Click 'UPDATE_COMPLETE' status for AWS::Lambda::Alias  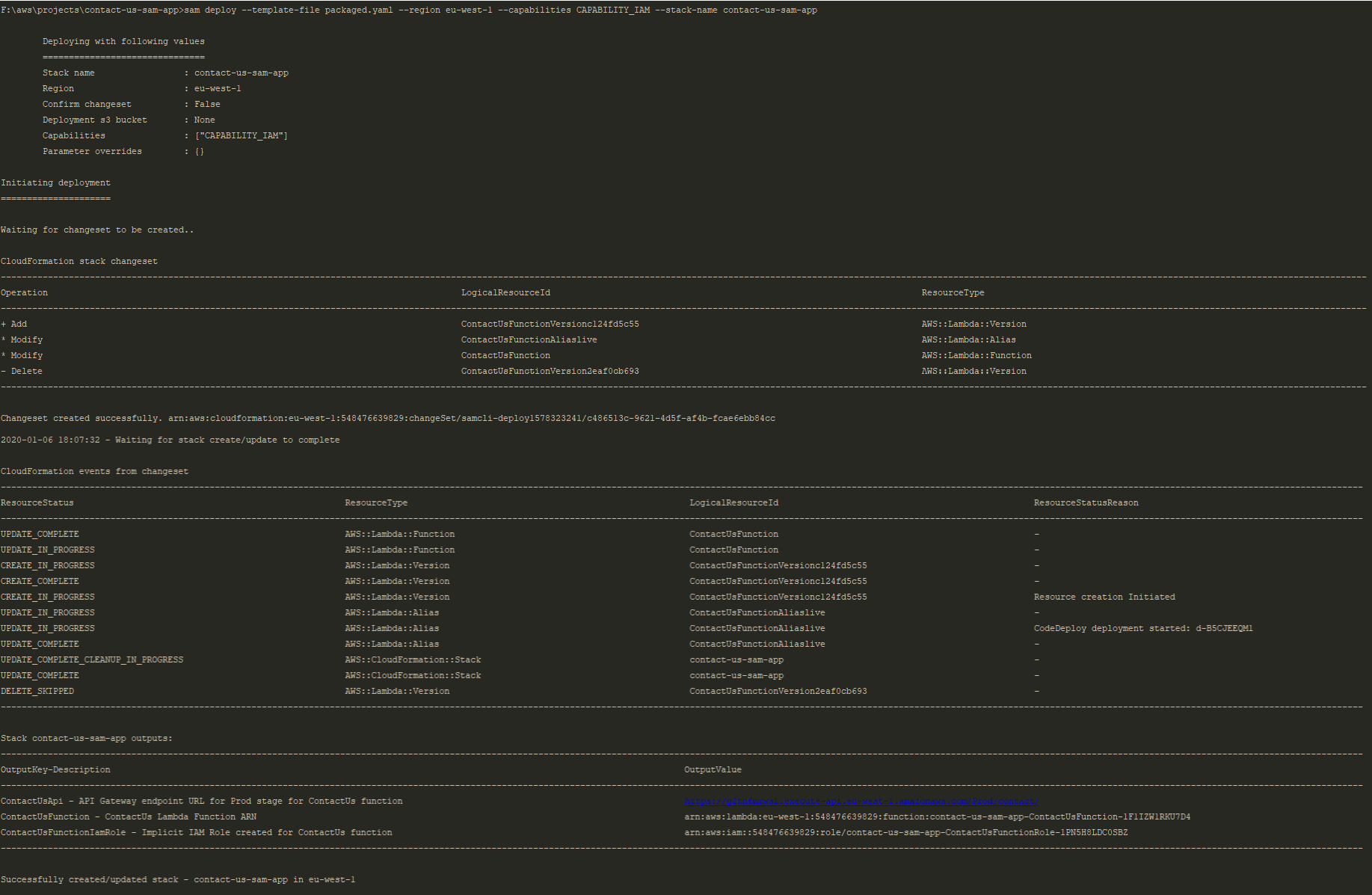pyautogui.click(x=40, y=645)
